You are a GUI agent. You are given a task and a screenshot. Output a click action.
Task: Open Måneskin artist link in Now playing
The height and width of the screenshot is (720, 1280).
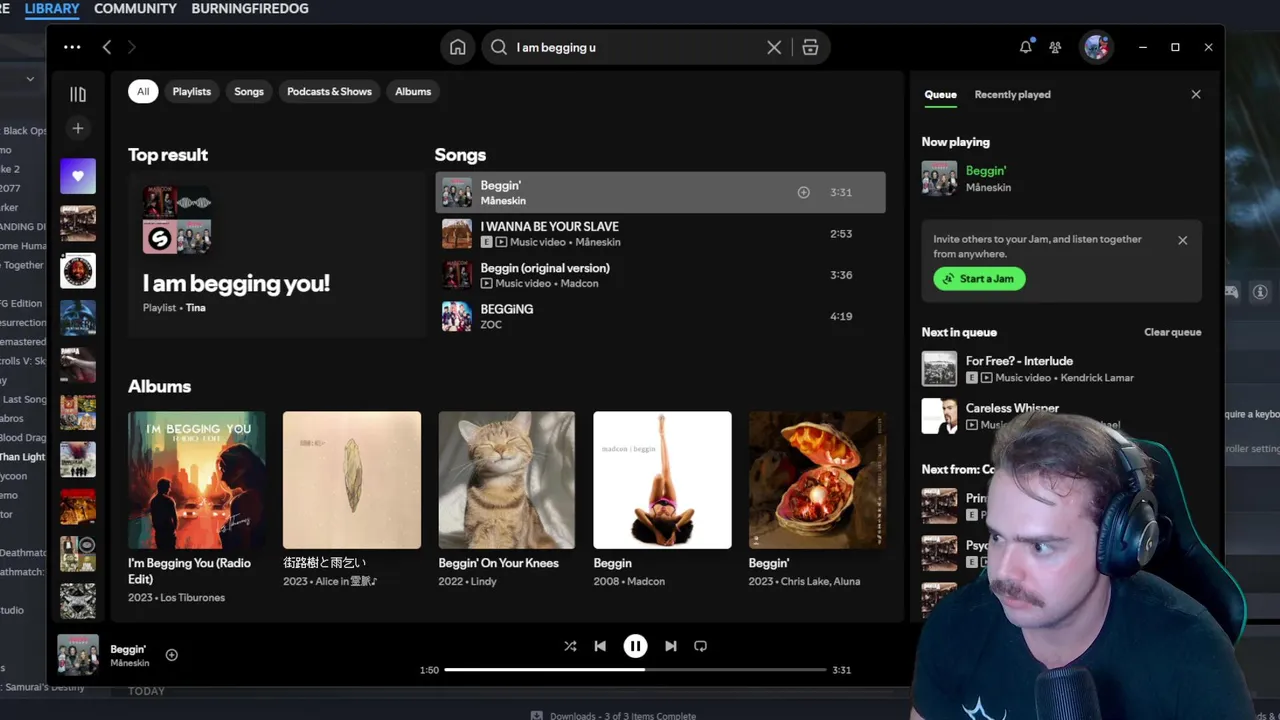(988, 187)
